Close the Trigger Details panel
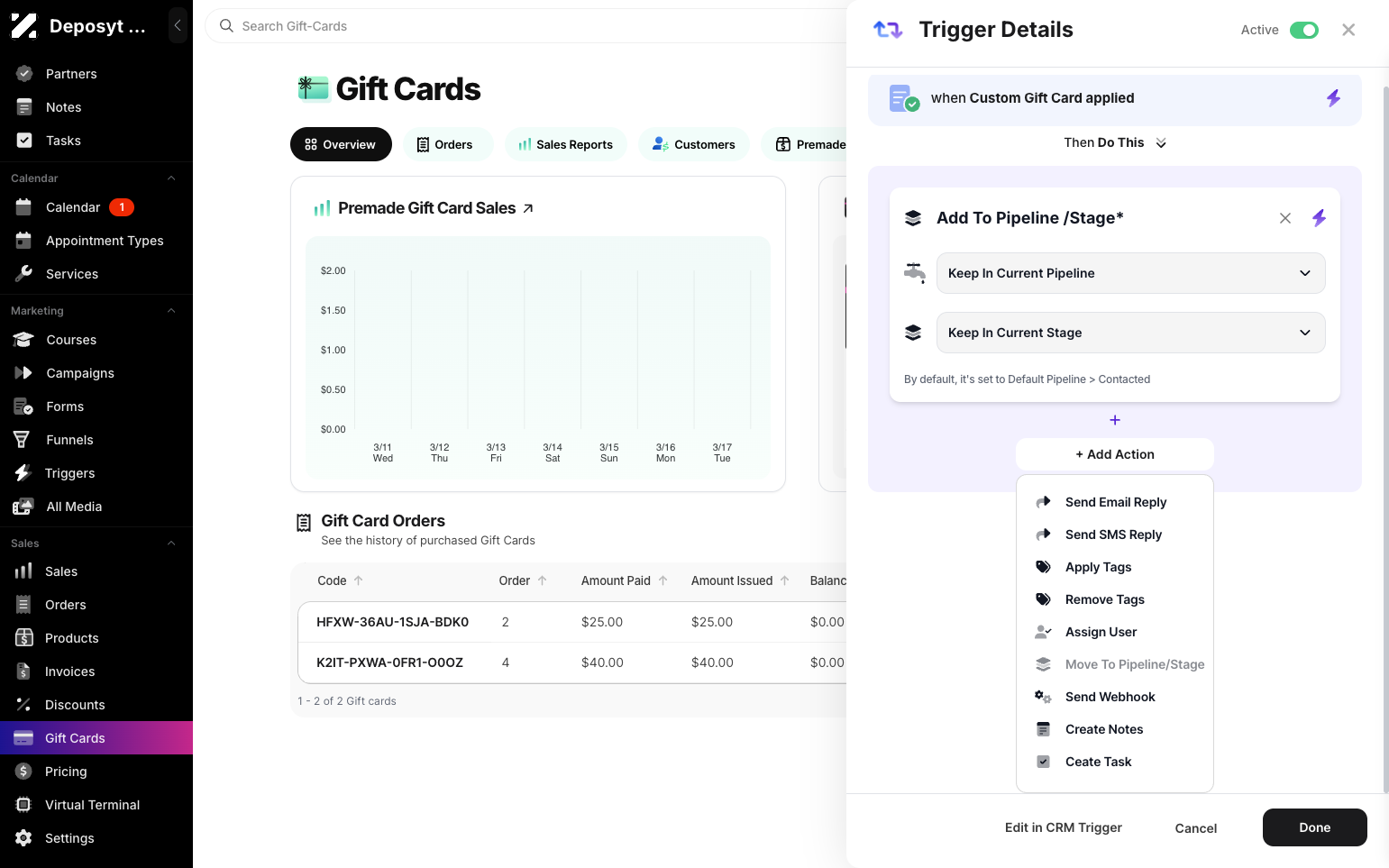This screenshot has width=1389, height=868. point(1348,30)
